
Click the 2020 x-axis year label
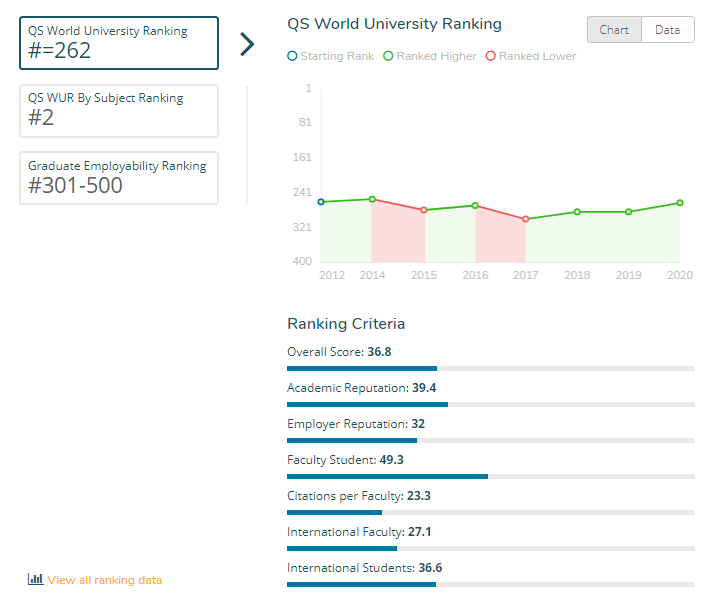tap(680, 275)
